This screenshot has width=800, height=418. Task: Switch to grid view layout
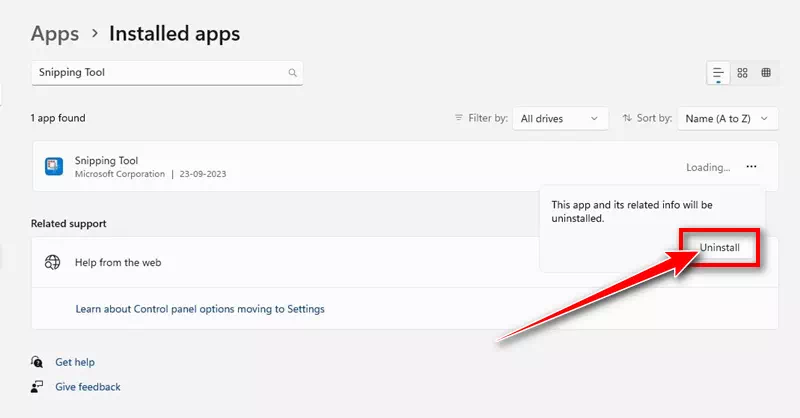pos(742,73)
